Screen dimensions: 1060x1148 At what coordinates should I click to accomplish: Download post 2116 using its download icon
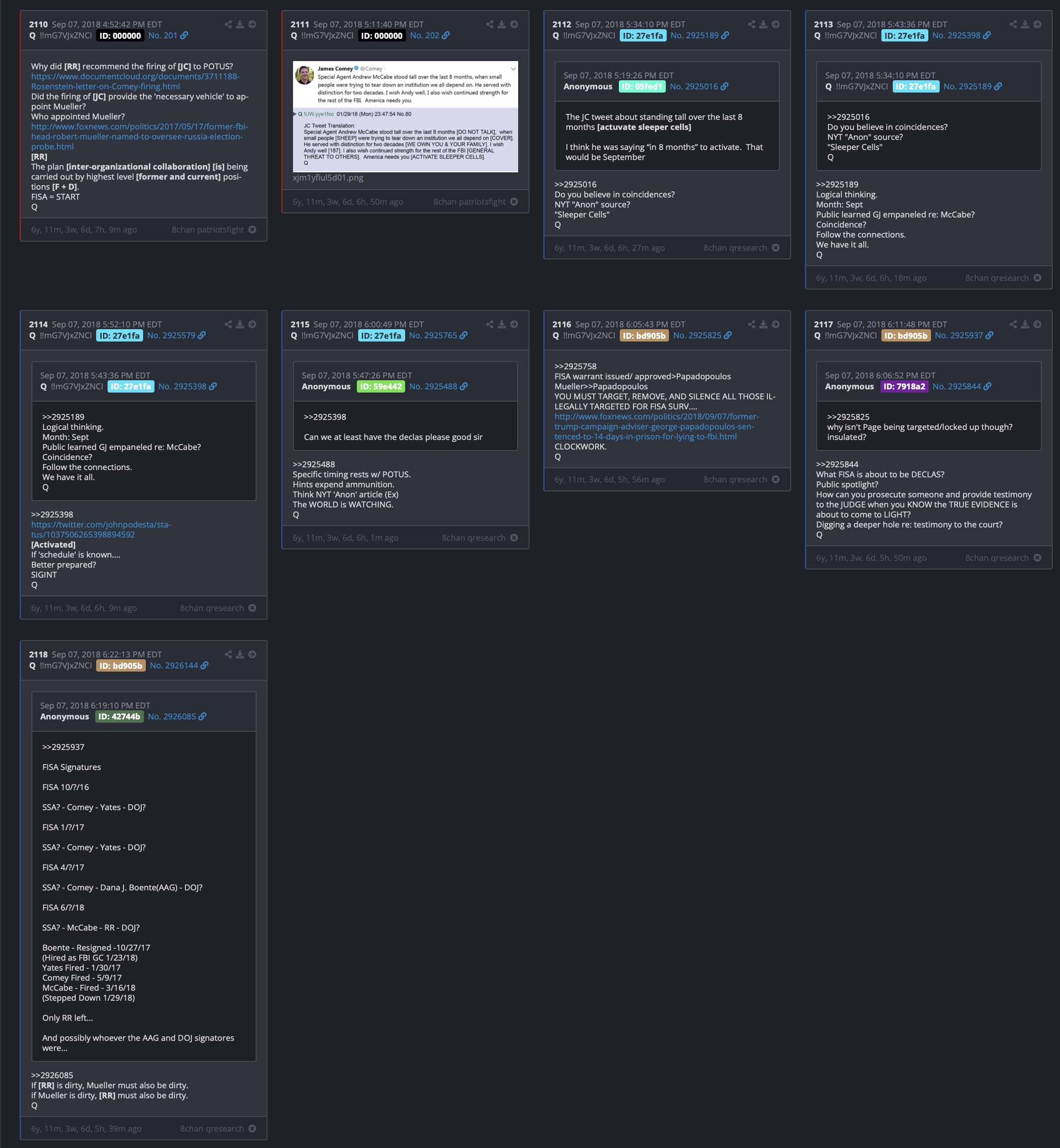[x=763, y=325]
